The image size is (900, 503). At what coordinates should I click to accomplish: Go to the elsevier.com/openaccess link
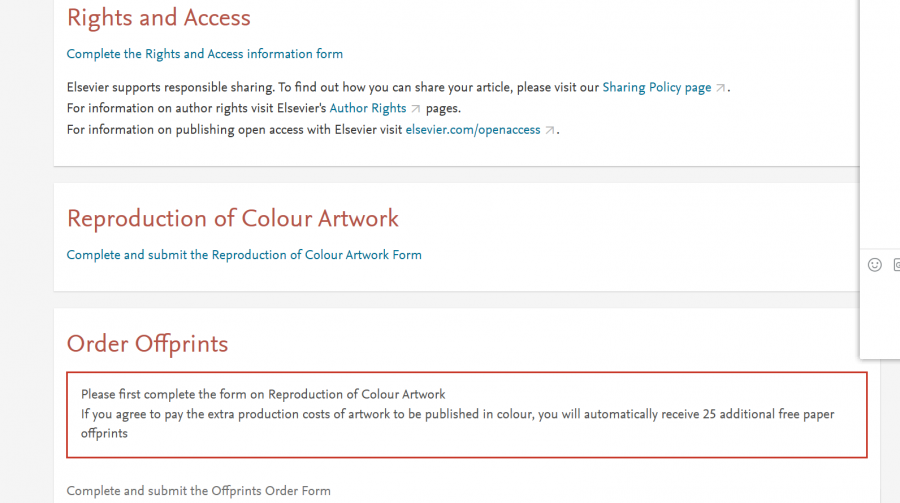click(472, 130)
